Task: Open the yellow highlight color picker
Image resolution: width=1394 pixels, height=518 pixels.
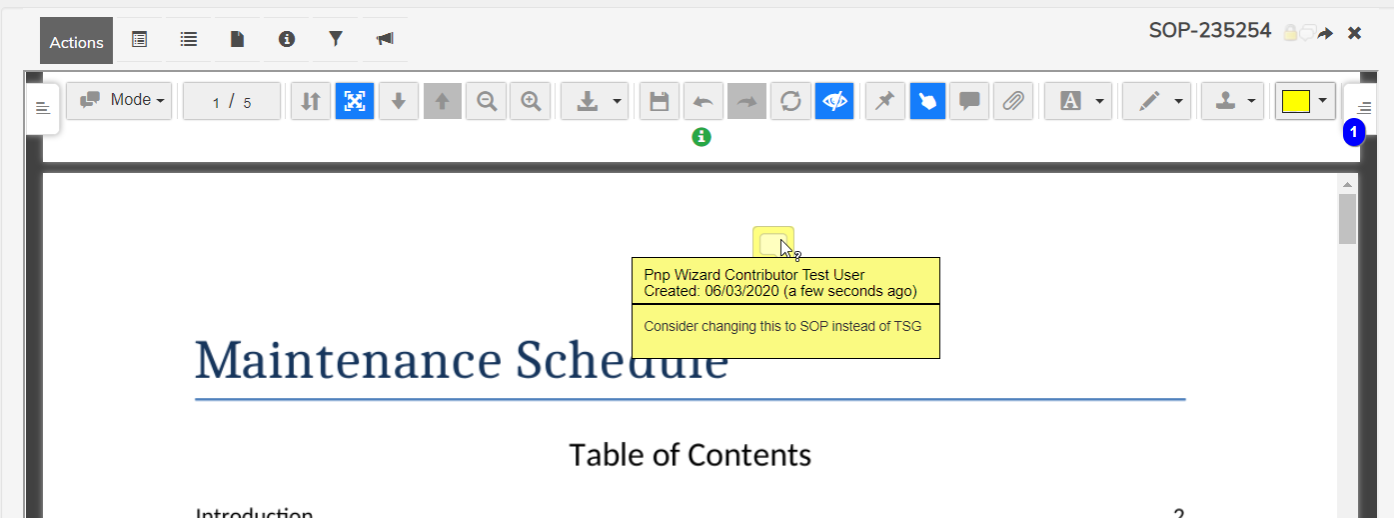Action: 1305,101
